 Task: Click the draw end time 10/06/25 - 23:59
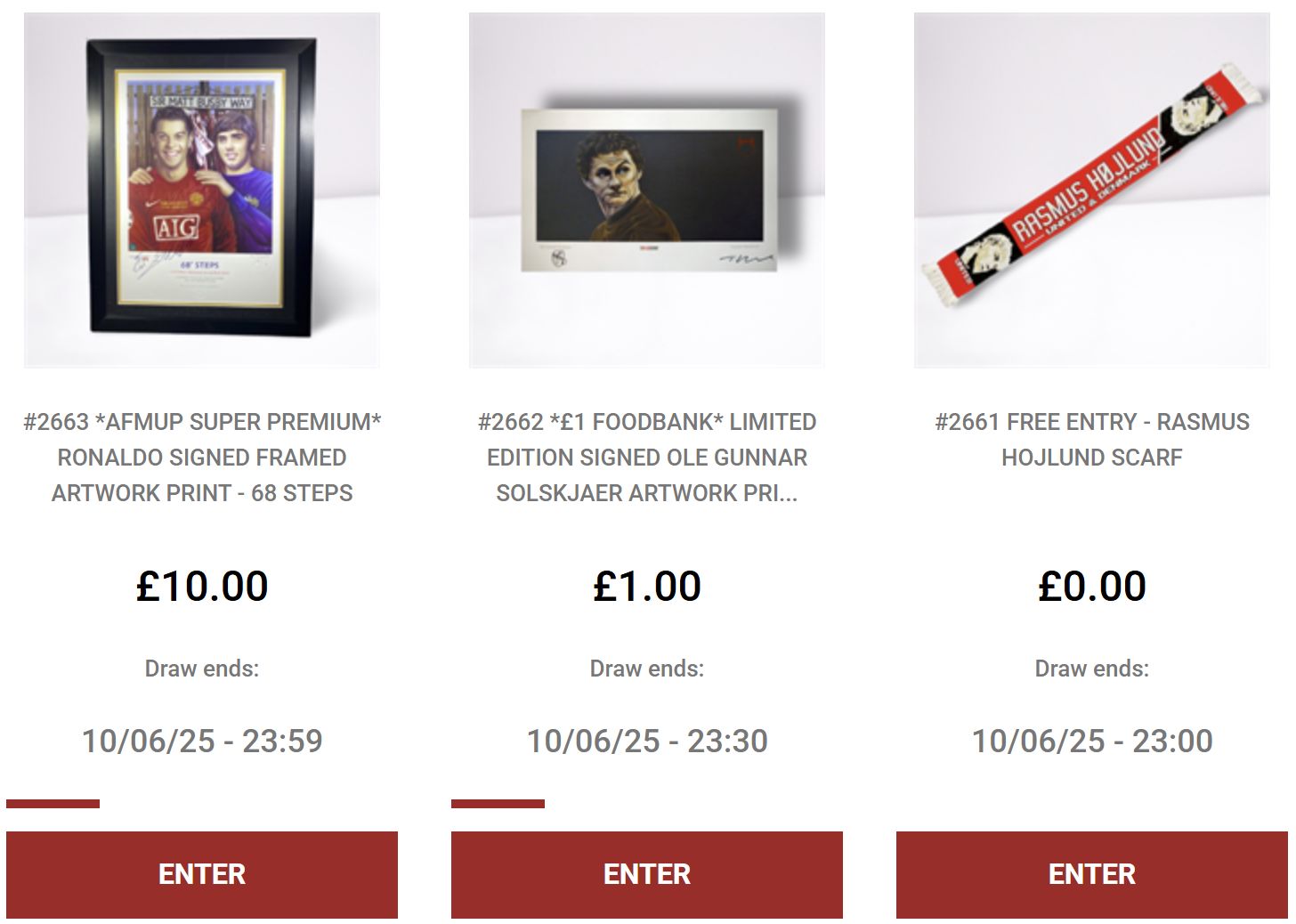coord(202,741)
